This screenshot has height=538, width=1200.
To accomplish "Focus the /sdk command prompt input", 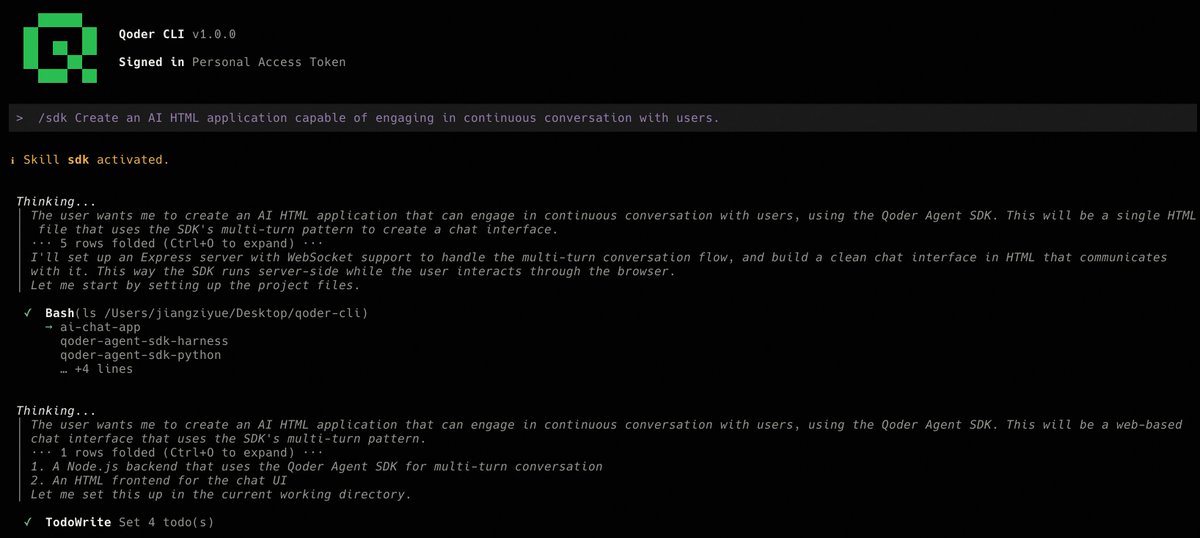I will [x=600, y=118].
